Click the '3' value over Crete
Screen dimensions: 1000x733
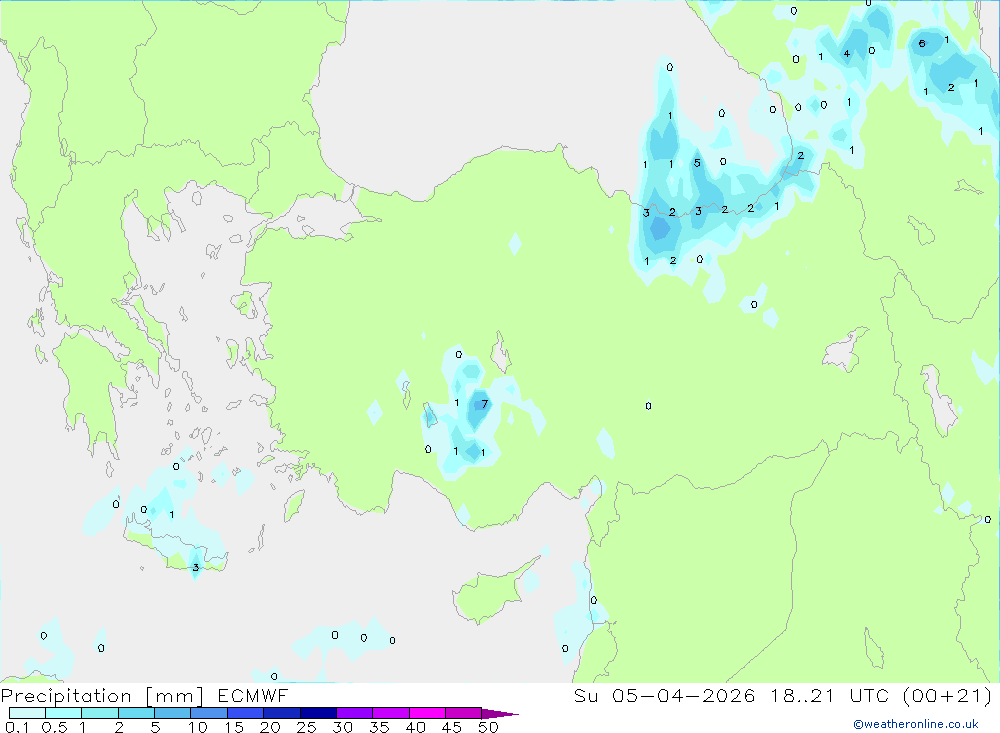click(x=196, y=567)
